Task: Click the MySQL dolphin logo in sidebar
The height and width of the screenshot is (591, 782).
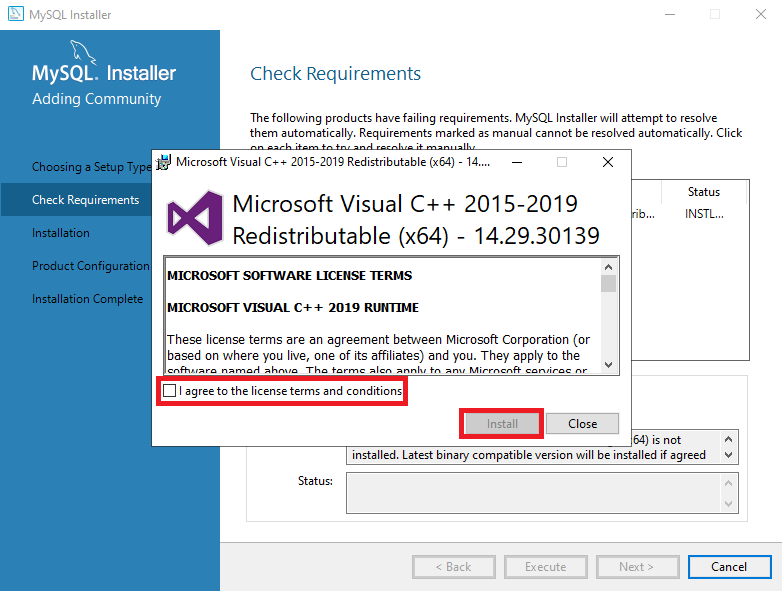Action: 85,53
